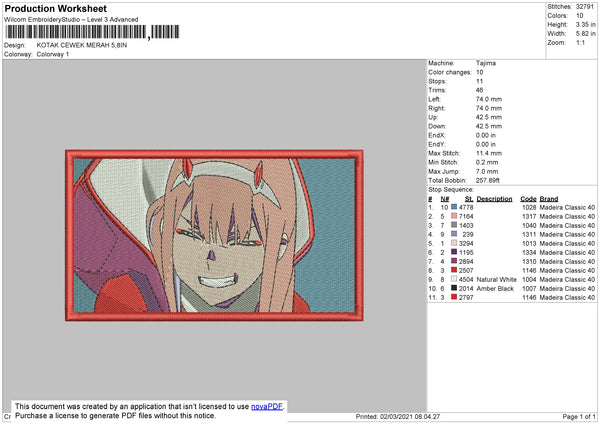Pick the red swatch with stitch count 2507

click(x=454, y=270)
